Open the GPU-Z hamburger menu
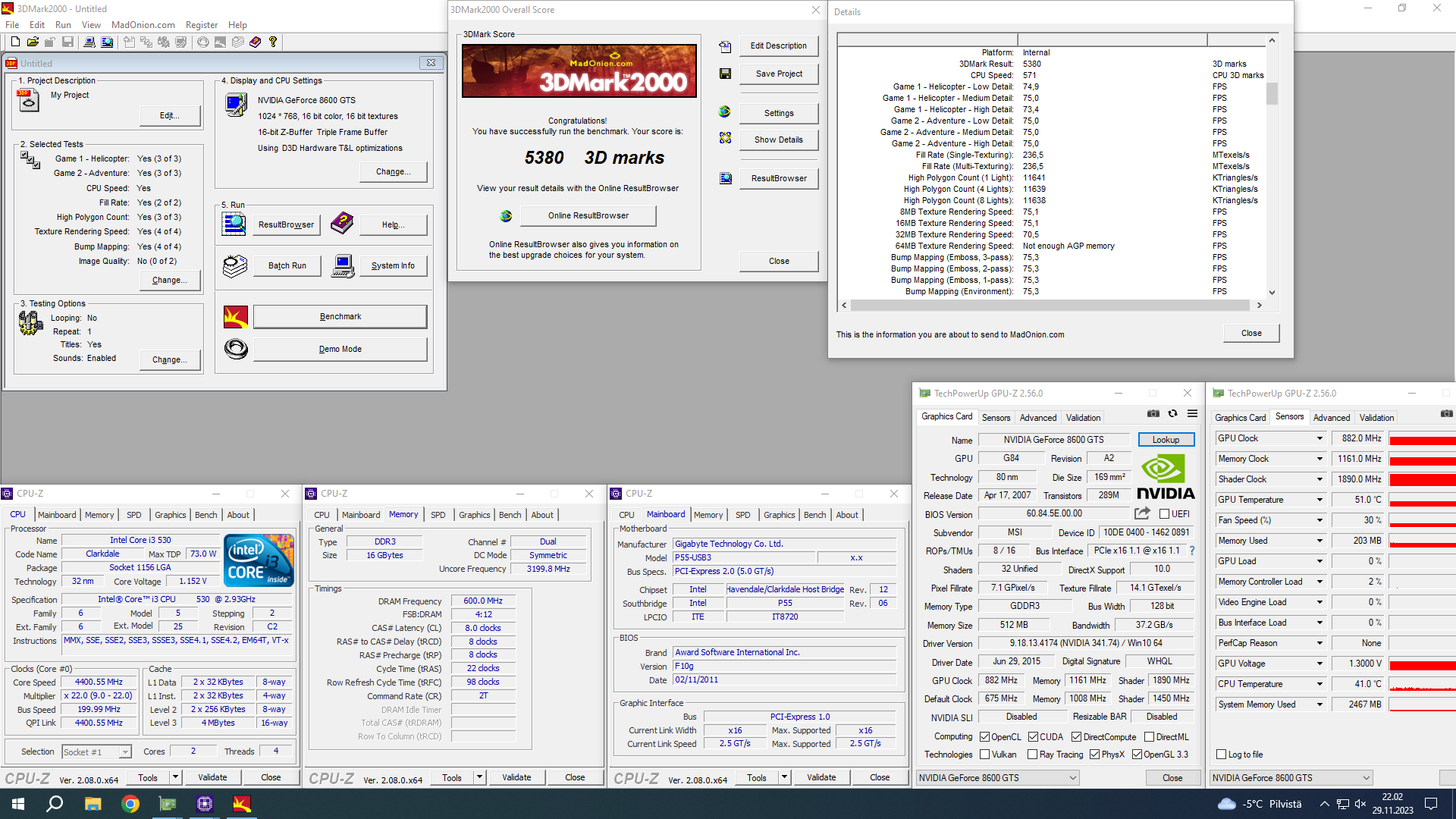Screen dimensions: 1456x819 (x=1192, y=414)
